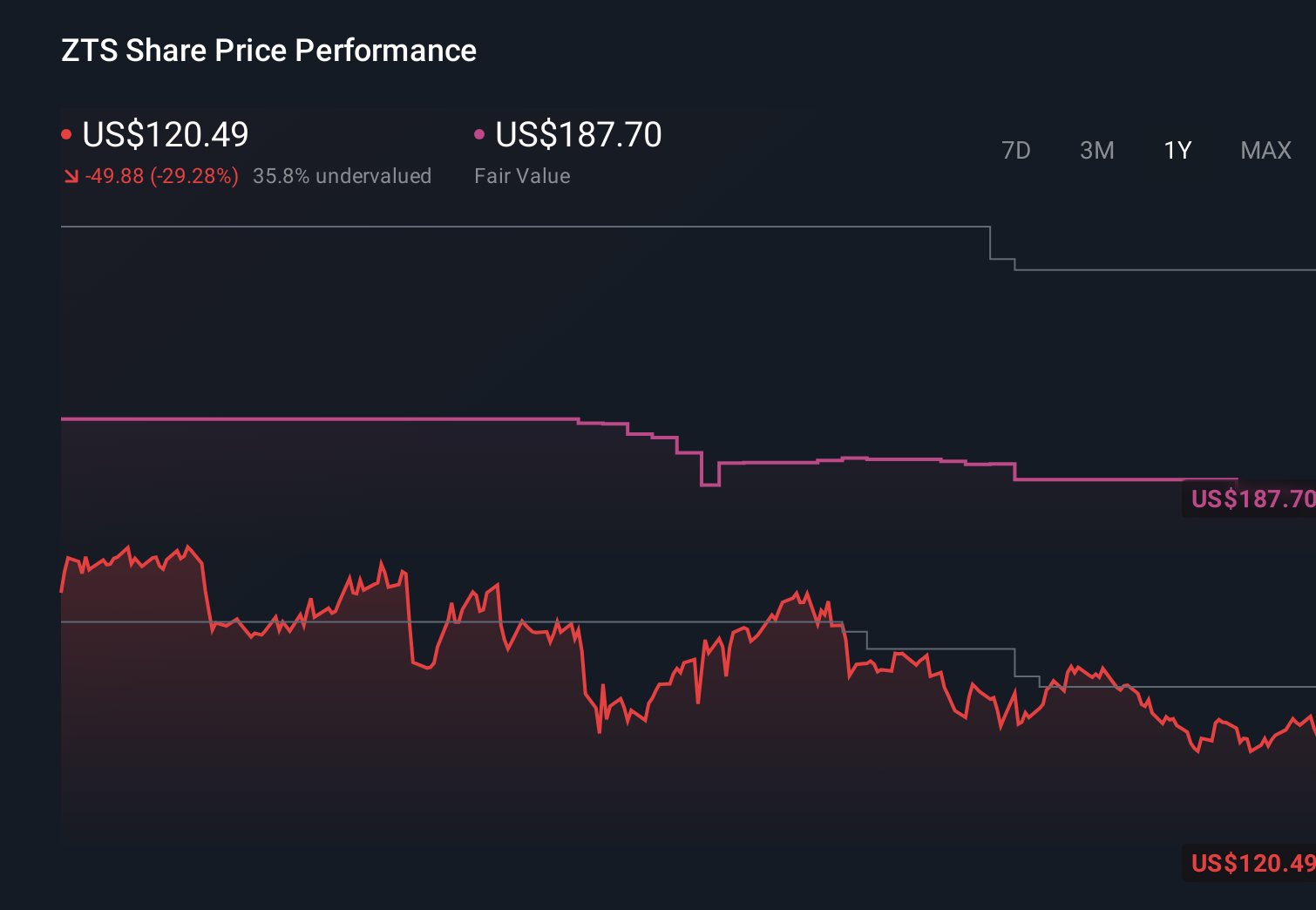This screenshot has height=910, width=1316.
Task: Select the MAX time range
Action: (1265, 150)
